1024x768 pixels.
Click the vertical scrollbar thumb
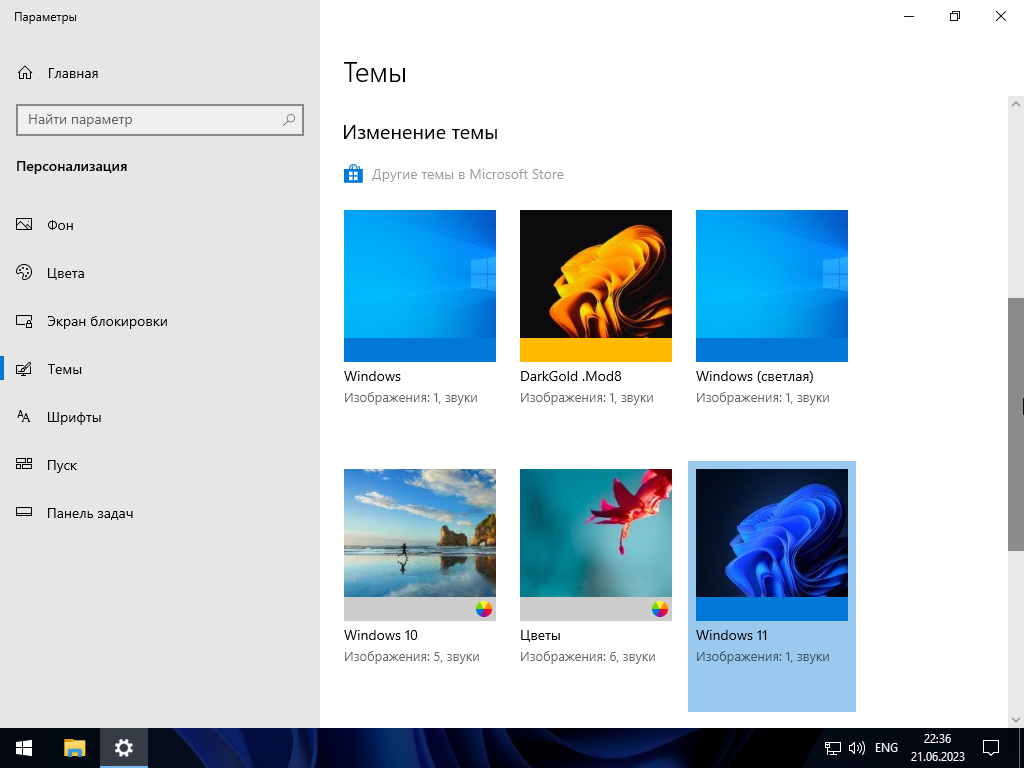[1015, 423]
